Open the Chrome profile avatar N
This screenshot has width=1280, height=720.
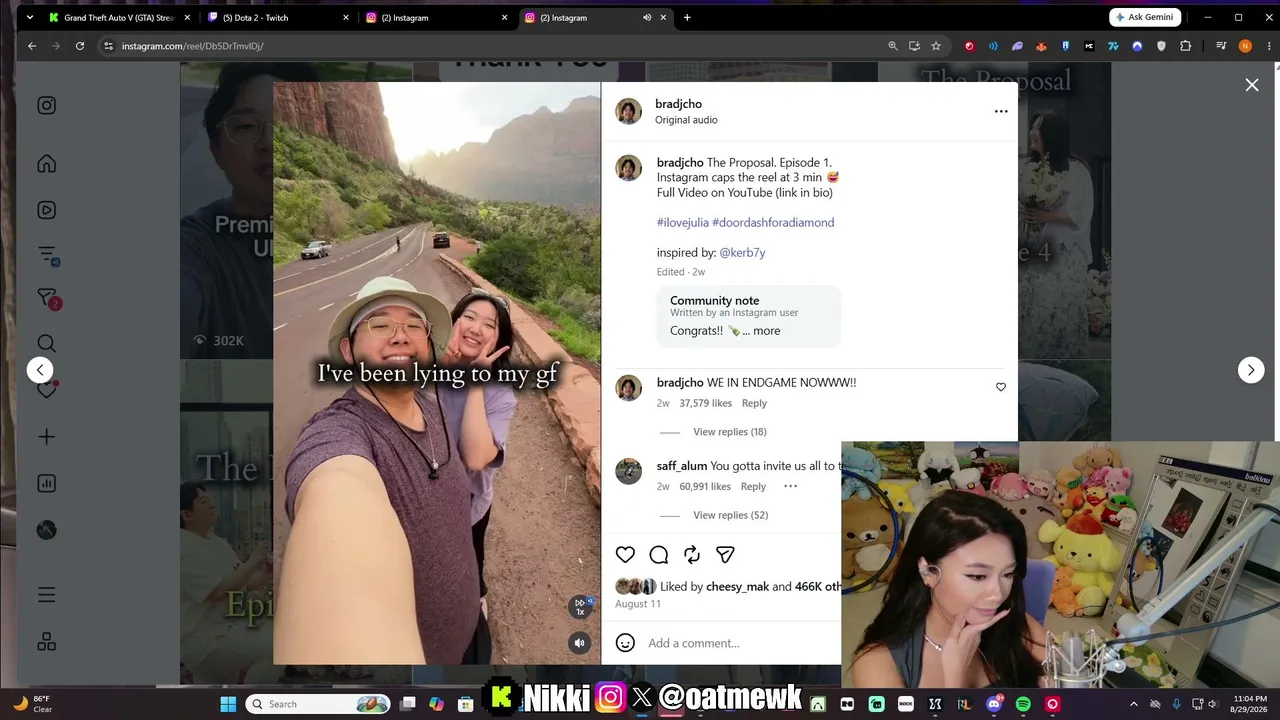click(1245, 46)
